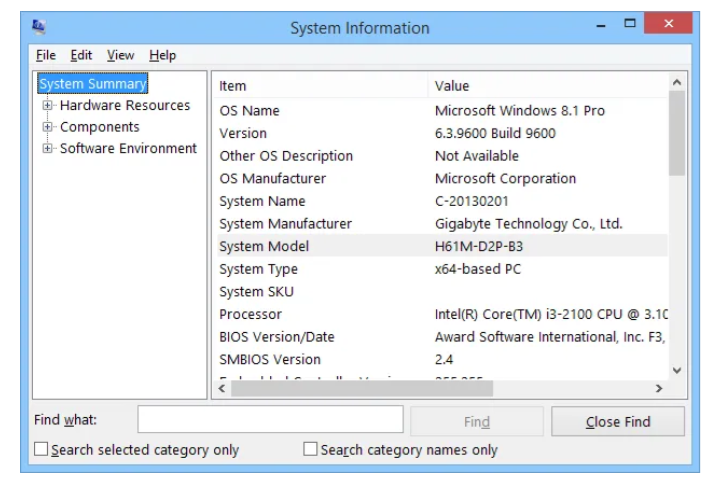Image resolution: width=720 pixels, height=479 pixels.
Task: Select the 6.3.9600 Build 9600 value
Action: (495, 133)
